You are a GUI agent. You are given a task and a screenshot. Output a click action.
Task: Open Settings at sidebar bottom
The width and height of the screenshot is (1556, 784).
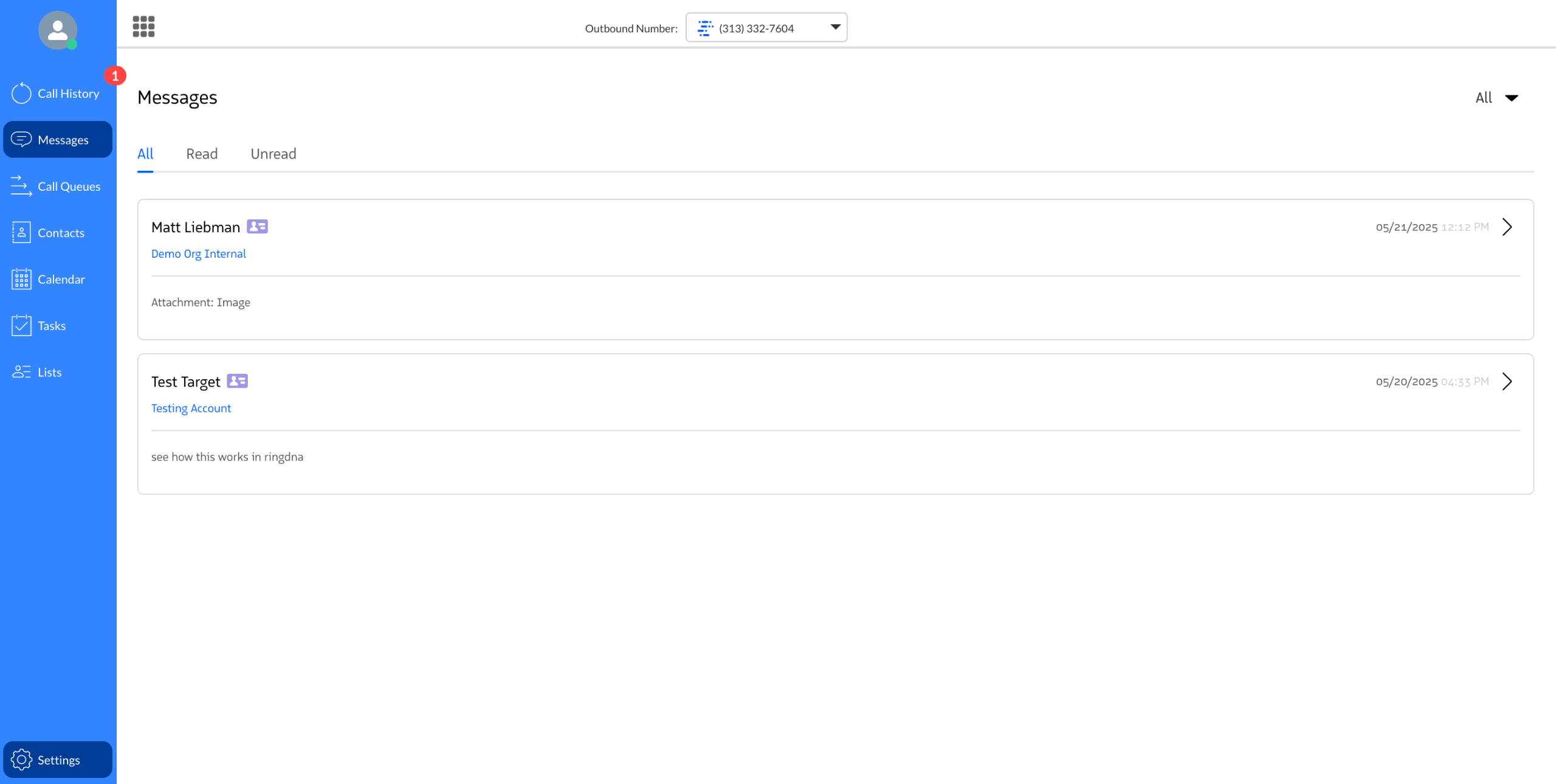coord(58,760)
